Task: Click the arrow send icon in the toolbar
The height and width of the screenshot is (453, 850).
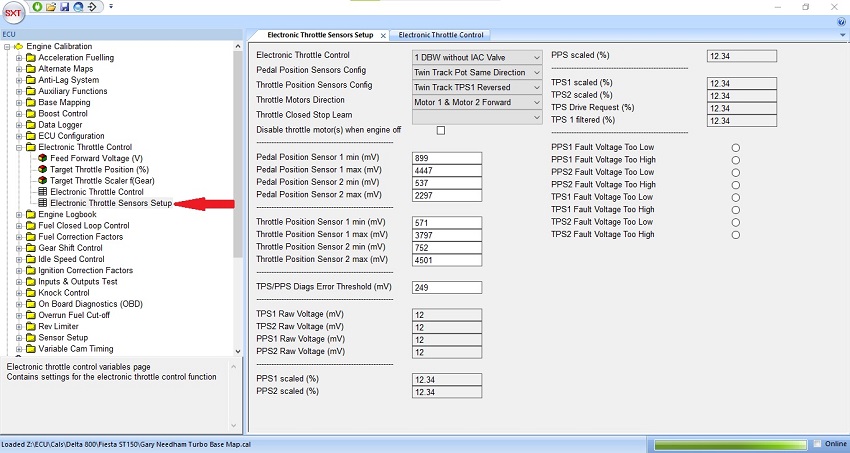Action: [92, 7]
